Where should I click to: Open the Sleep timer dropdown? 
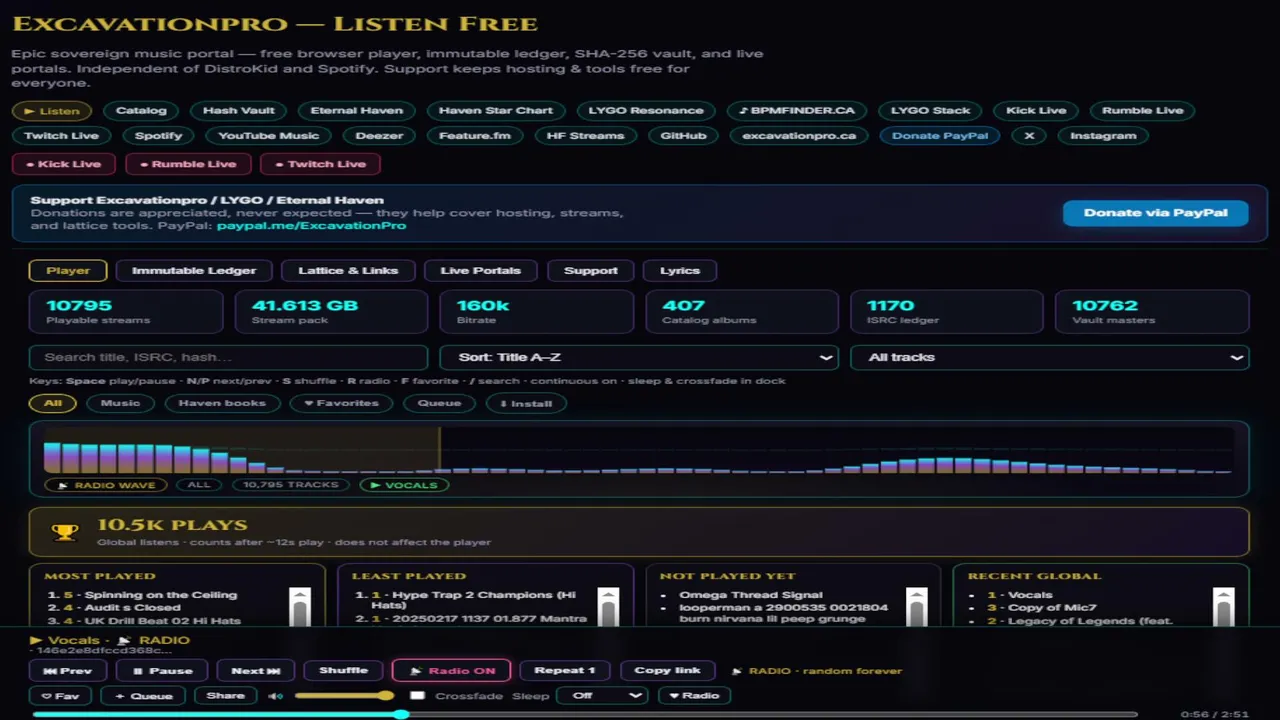tap(602, 695)
